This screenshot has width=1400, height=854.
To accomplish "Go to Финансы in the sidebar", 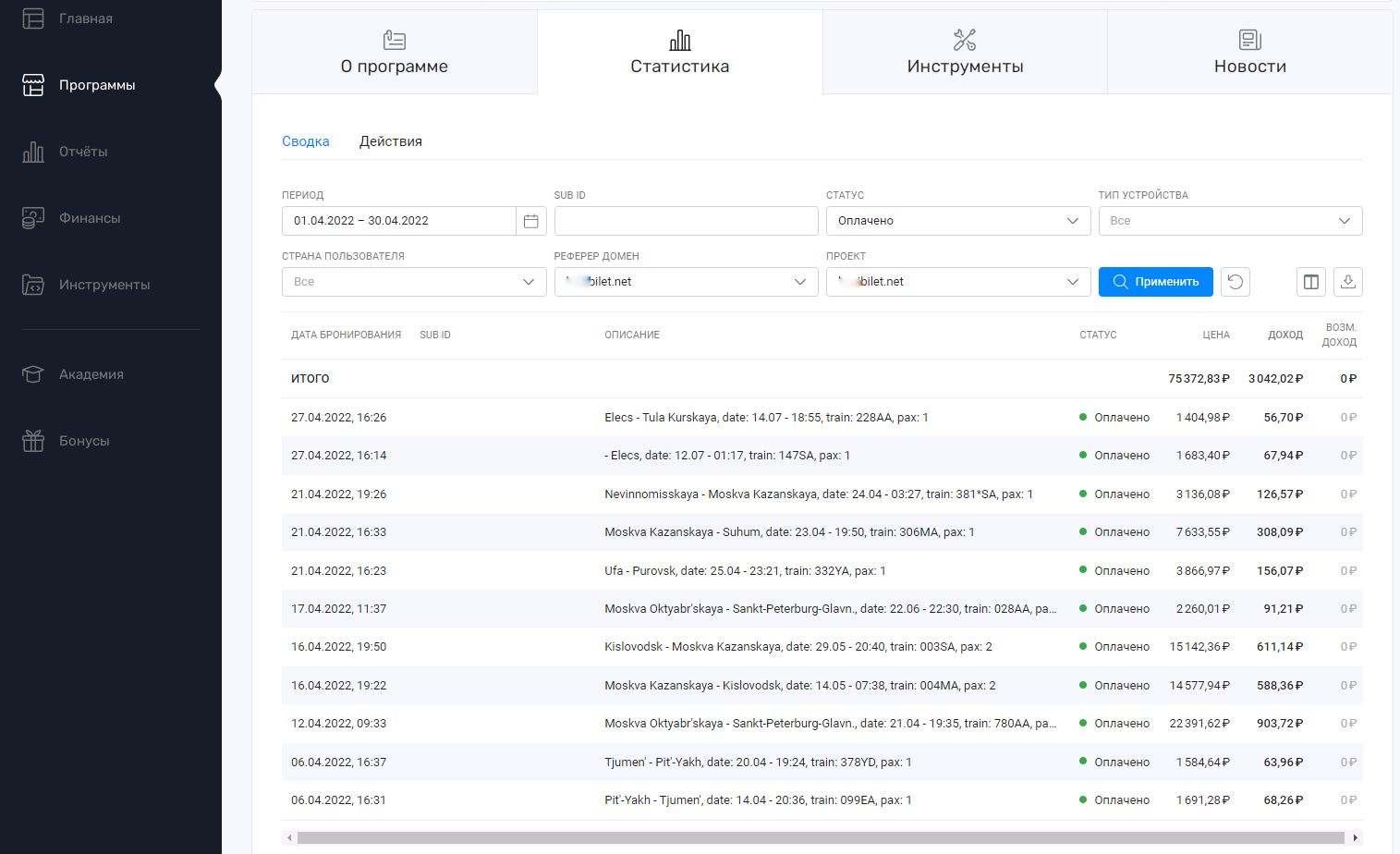I will pos(90,218).
